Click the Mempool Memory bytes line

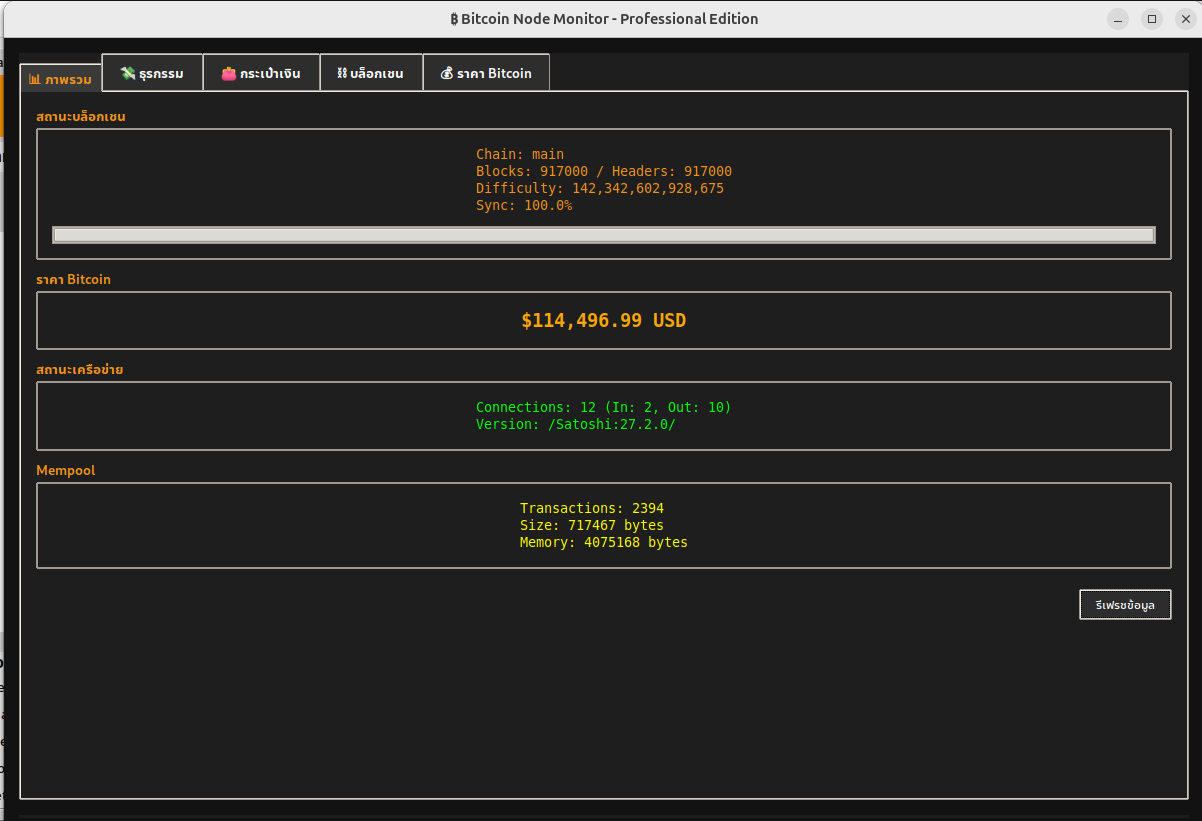pos(603,542)
